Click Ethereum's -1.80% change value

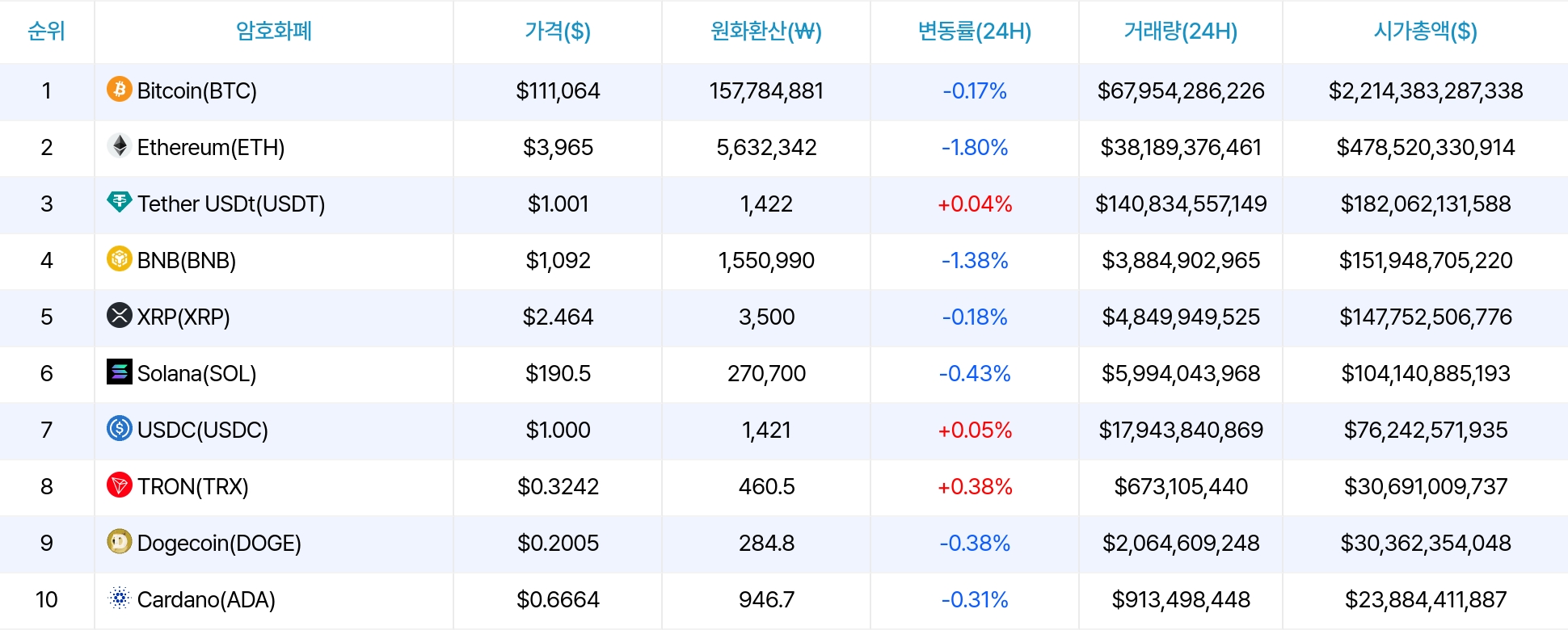975,147
